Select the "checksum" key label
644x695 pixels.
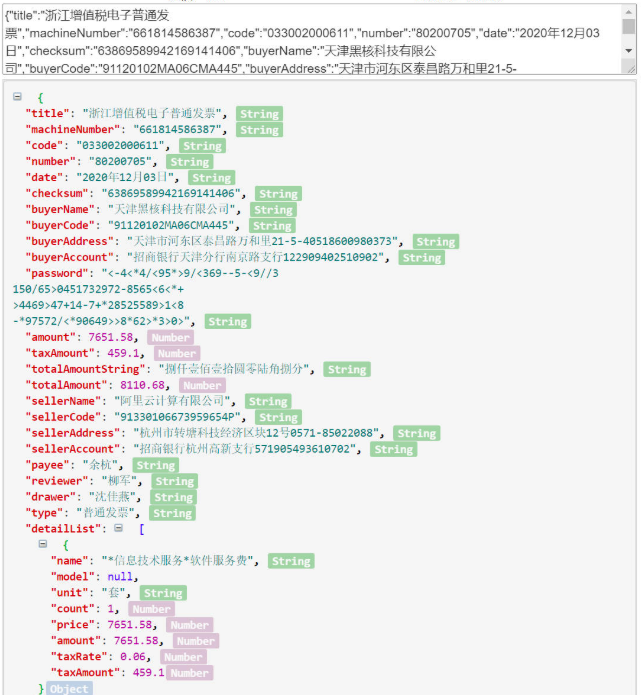tap(57, 194)
